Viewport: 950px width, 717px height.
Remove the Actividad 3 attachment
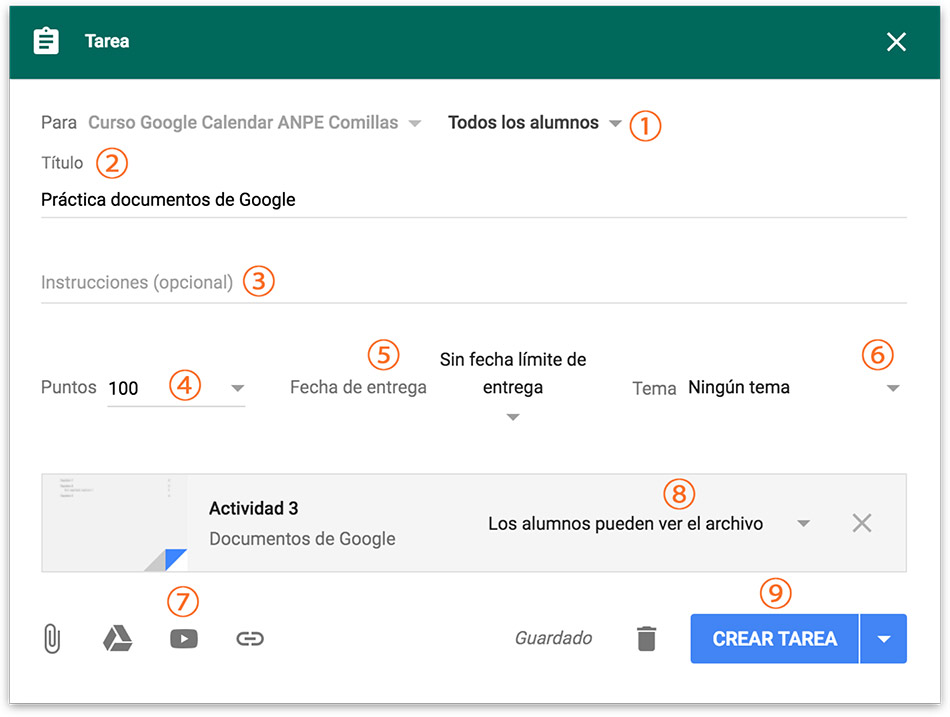click(x=862, y=523)
